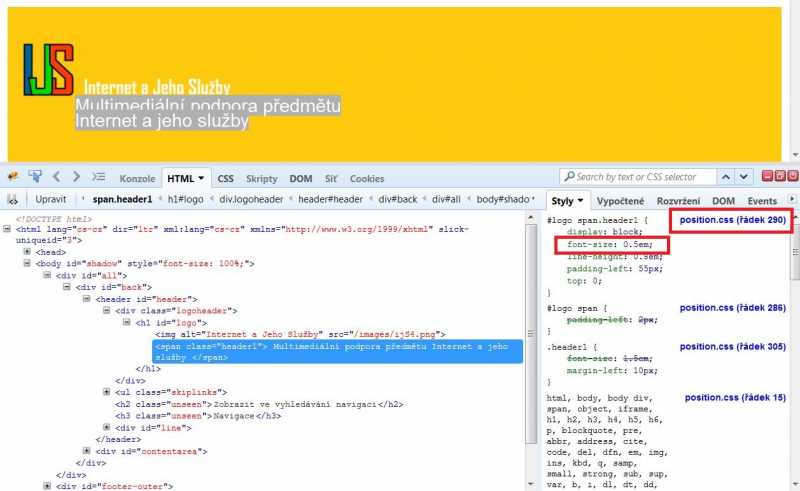Focus the Search by text or CSS selector field
The height and width of the screenshot is (491, 800).
coord(638,177)
